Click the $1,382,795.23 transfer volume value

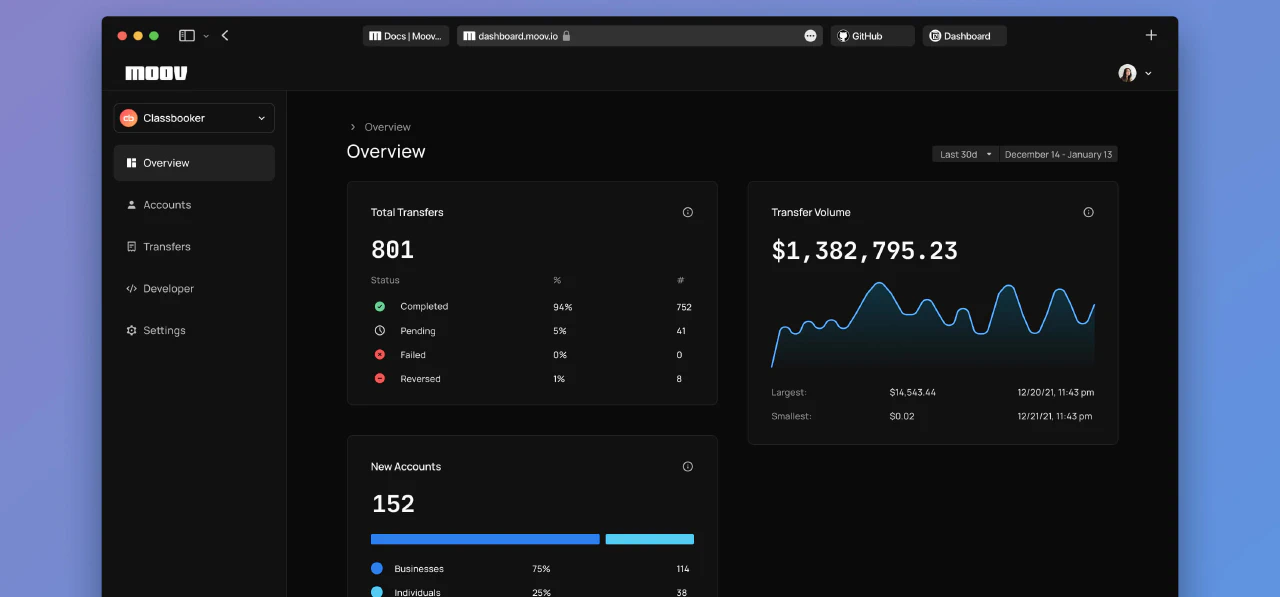tap(865, 251)
